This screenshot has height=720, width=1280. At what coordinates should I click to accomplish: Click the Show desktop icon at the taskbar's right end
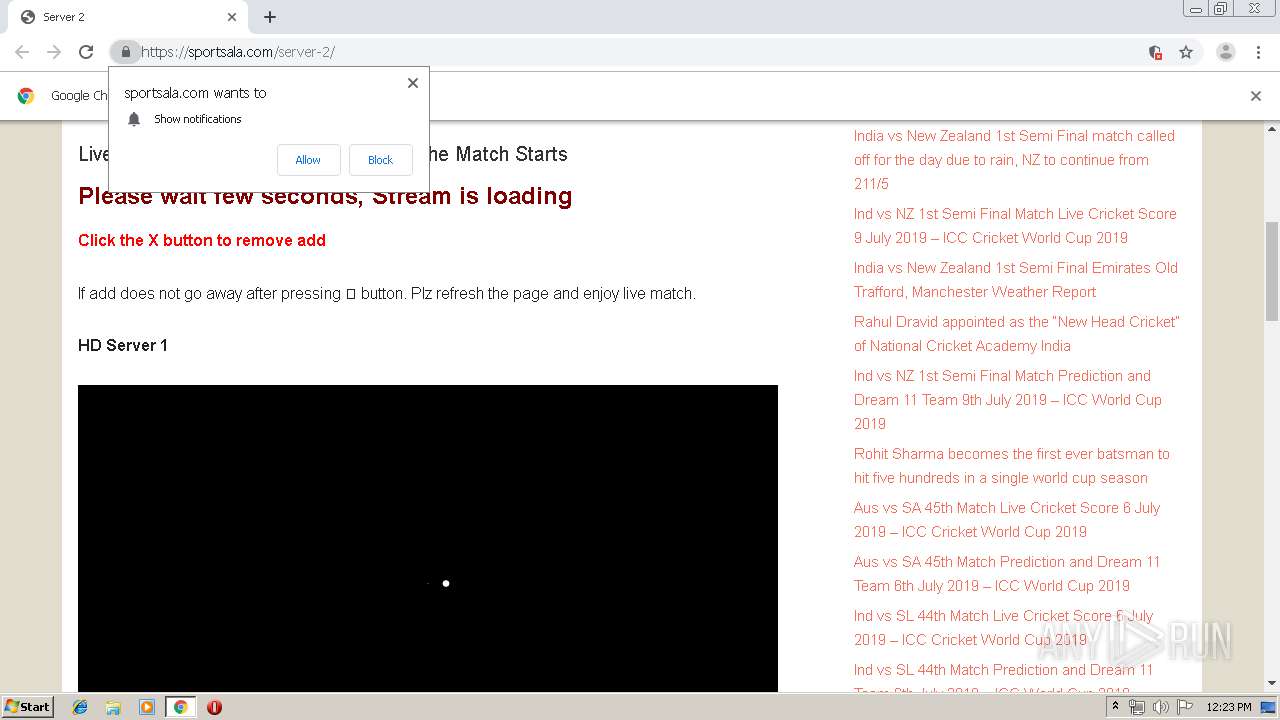pos(1269,707)
